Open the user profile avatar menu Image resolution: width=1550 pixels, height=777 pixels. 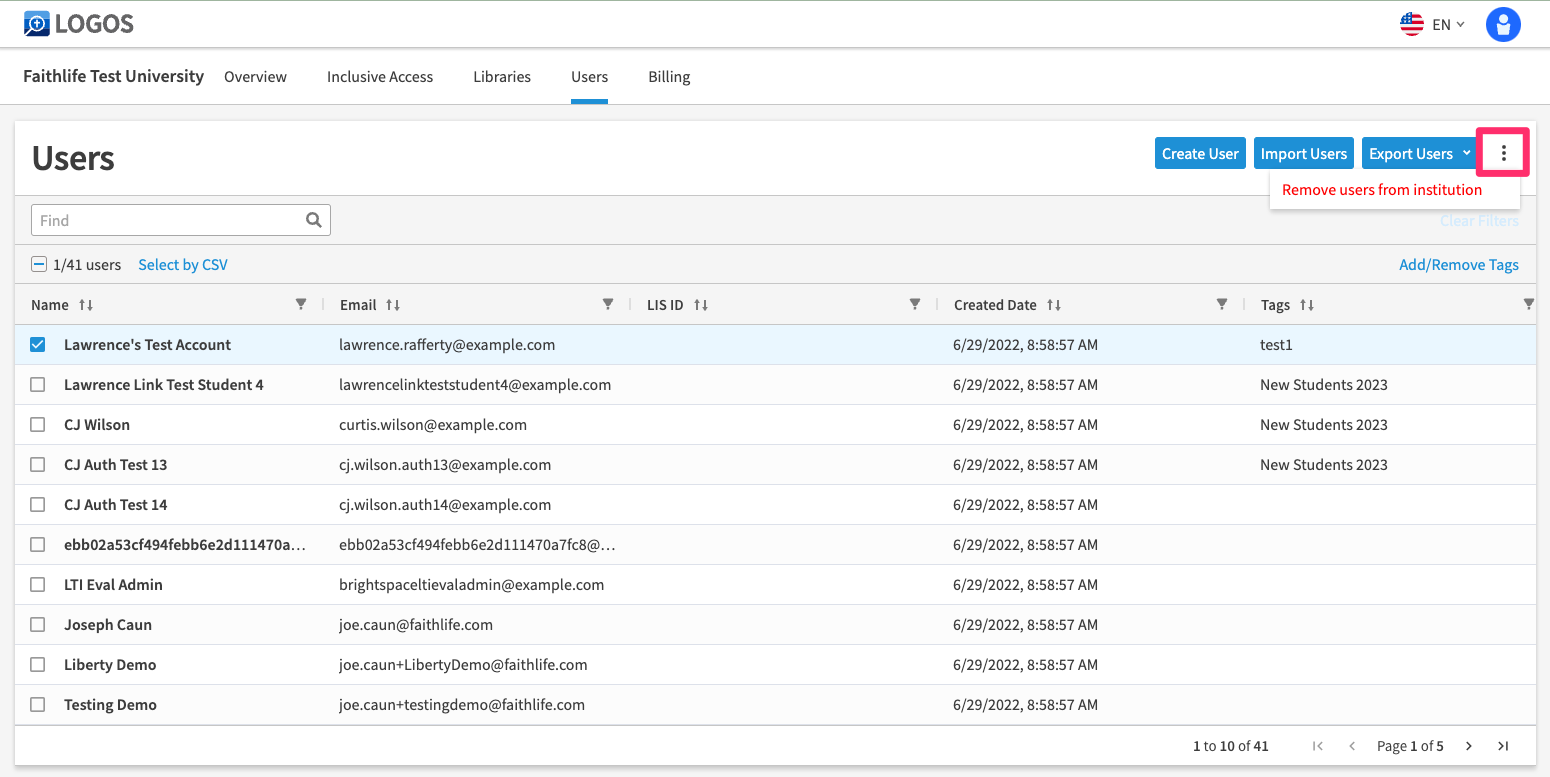point(1503,24)
